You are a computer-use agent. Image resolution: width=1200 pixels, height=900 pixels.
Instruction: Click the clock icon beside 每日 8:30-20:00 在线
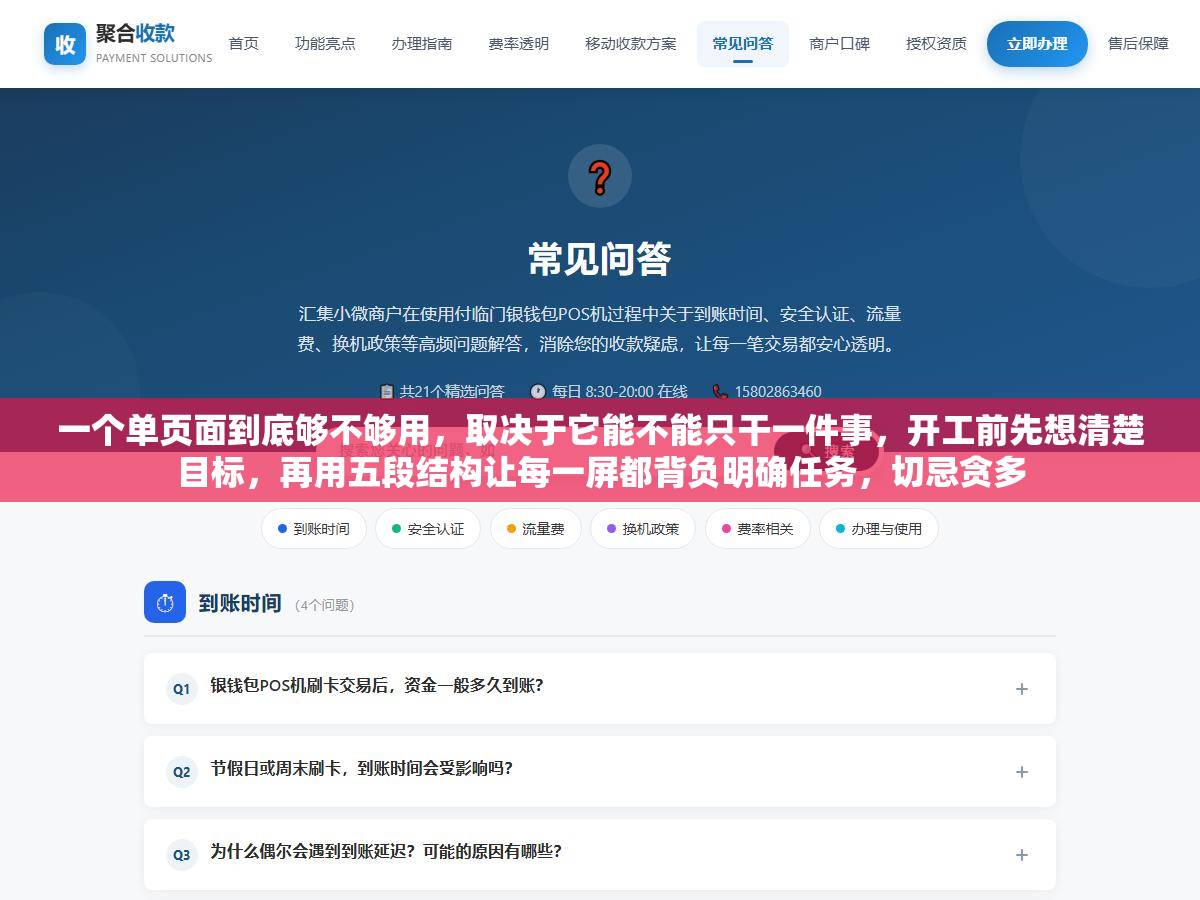(x=538, y=392)
